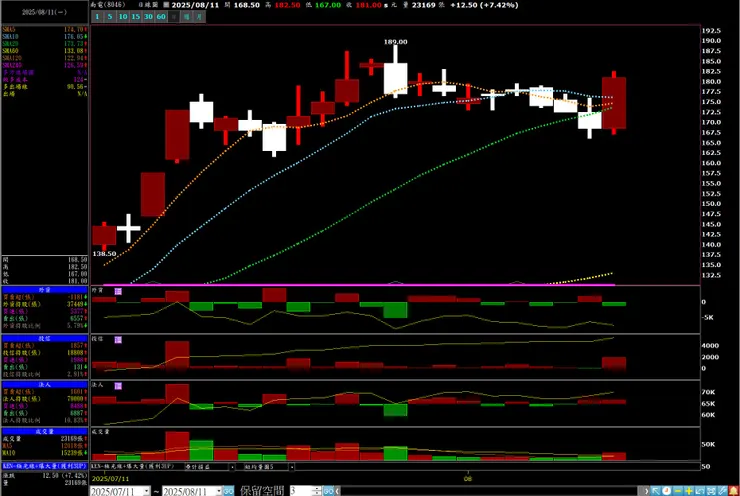Click the yellow plus zoom-in icon
Screen dimensions: 740x496
(x=689, y=491)
